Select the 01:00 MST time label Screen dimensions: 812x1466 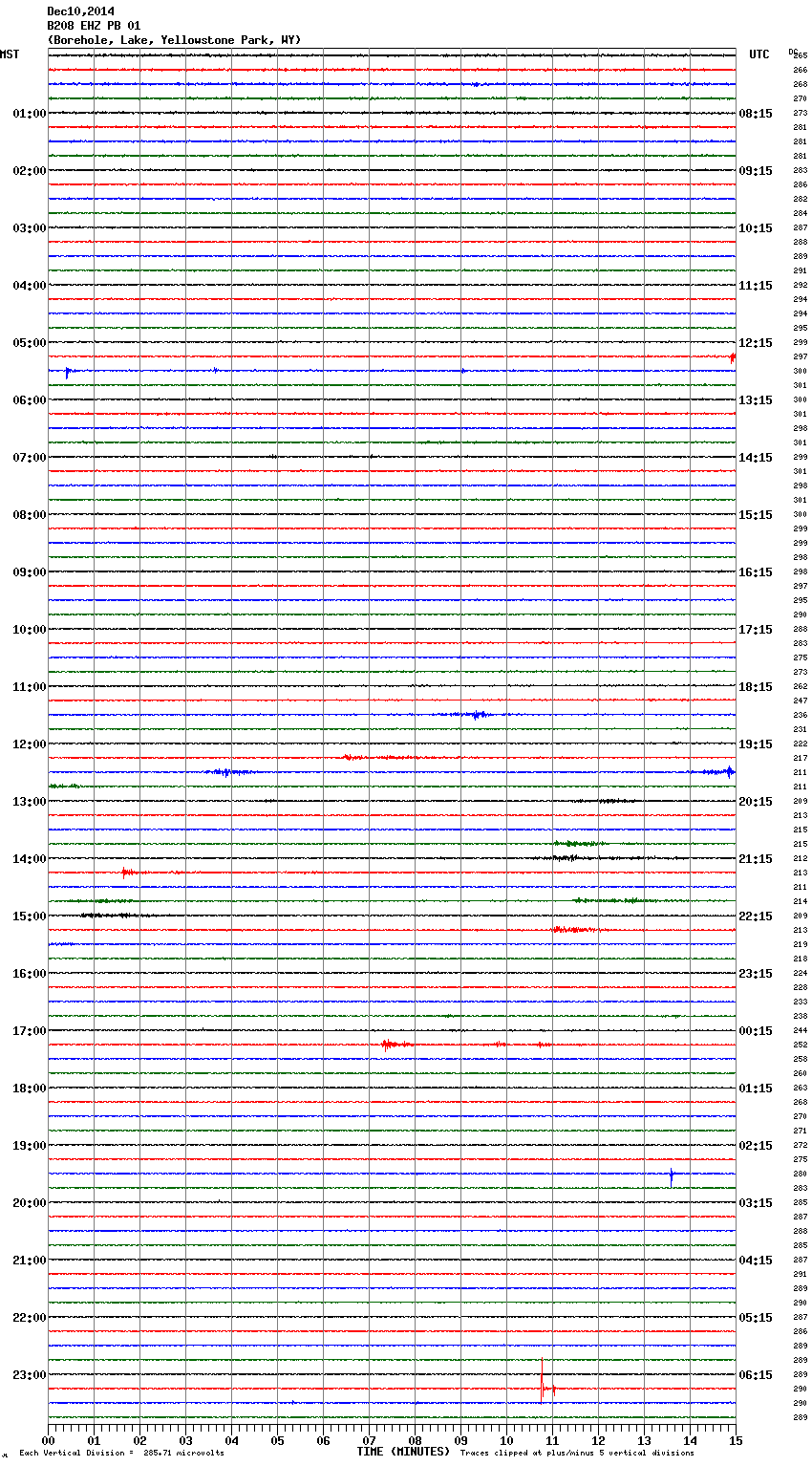[30, 114]
